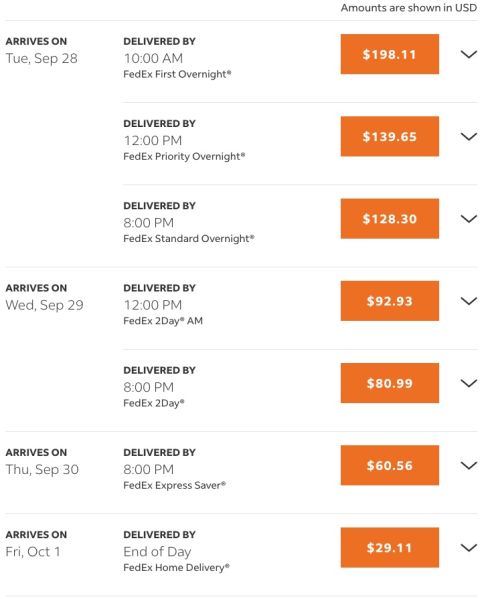Select the $198.11 First Overnight rate
This screenshot has width=480, height=599.
pos(389,54)
